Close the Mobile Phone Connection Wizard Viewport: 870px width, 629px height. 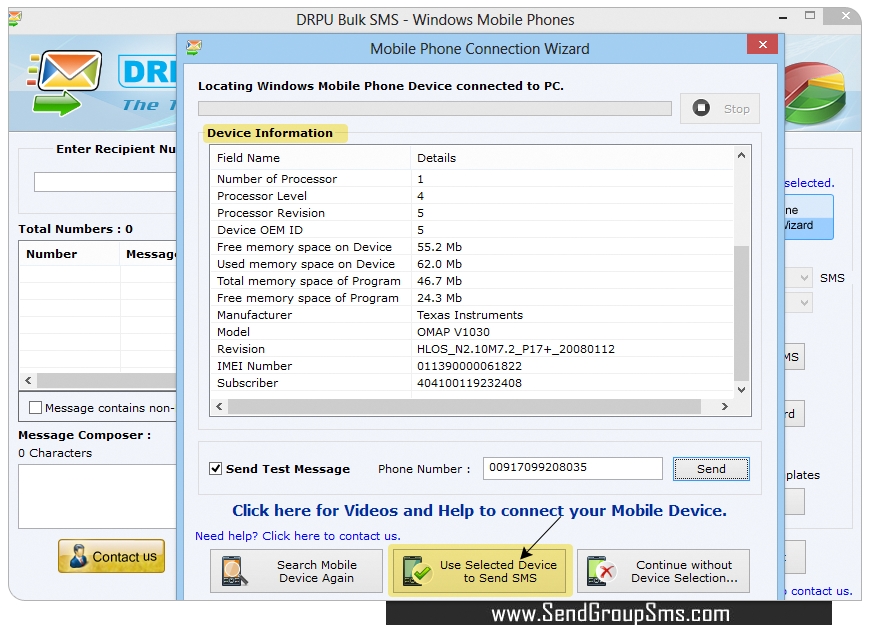click(762, 44)
